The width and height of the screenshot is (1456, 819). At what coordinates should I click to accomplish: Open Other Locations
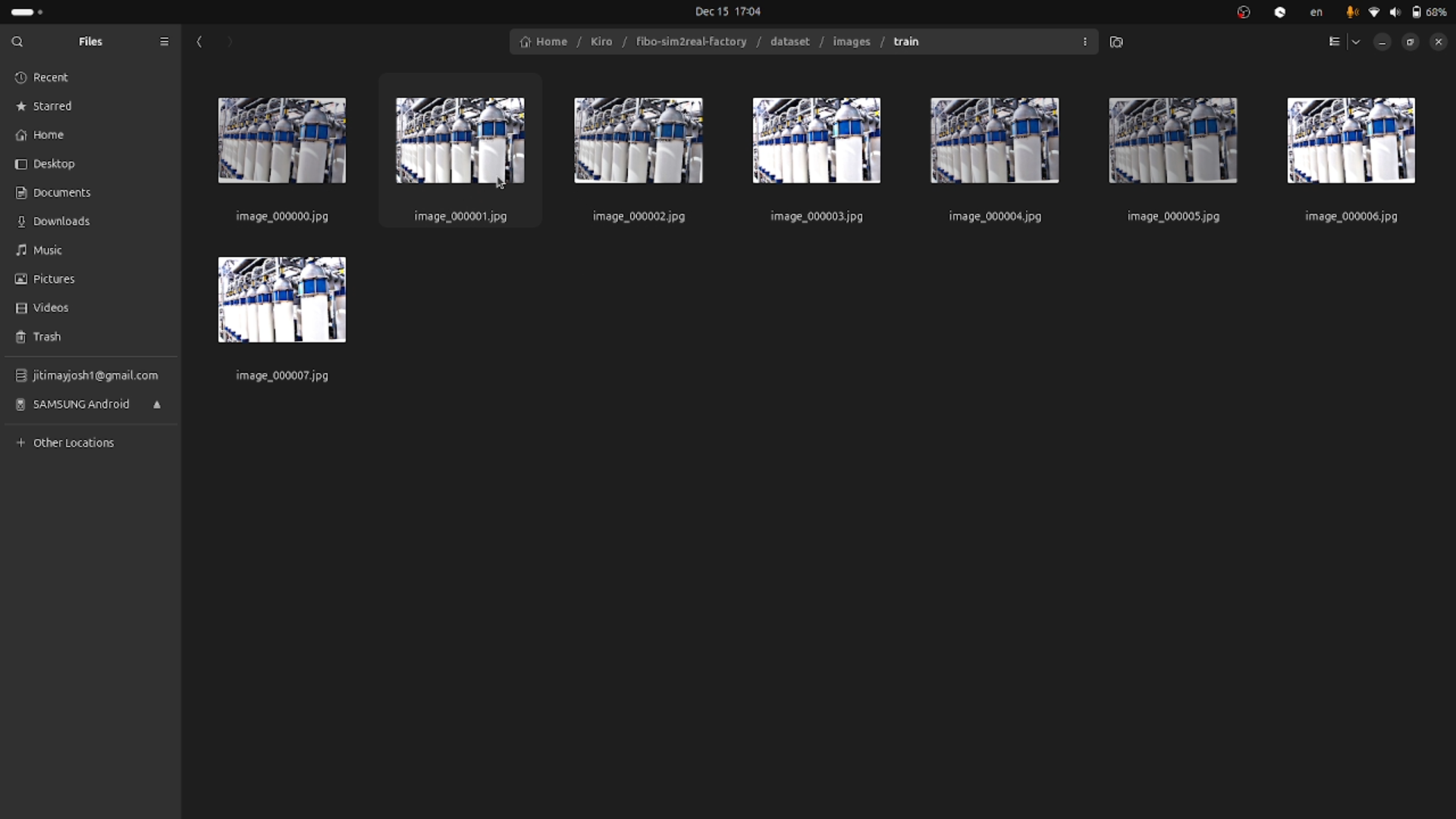pos(74,443)
